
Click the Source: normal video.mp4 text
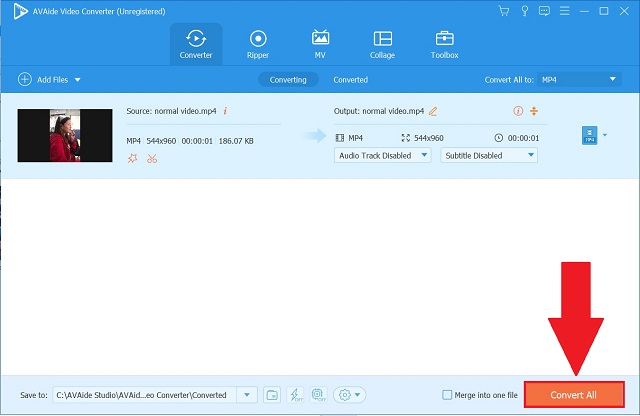171,111
